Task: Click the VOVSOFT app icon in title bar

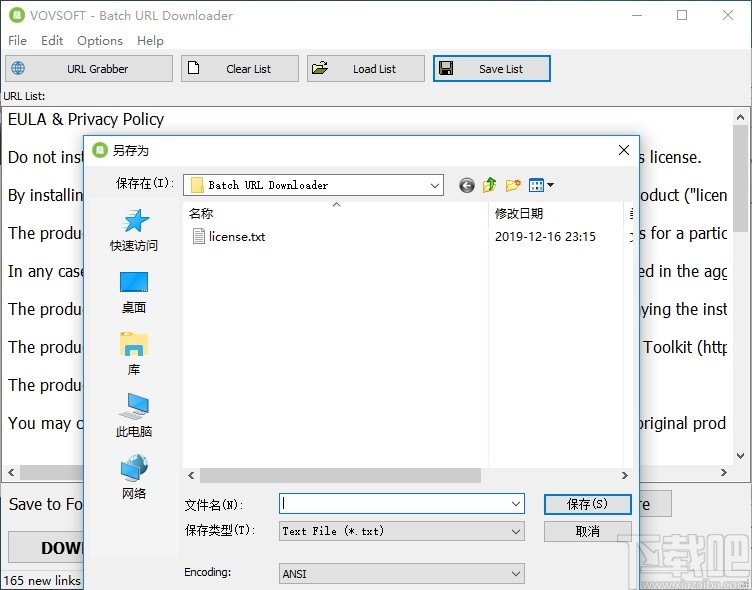Action: point(16,15)
